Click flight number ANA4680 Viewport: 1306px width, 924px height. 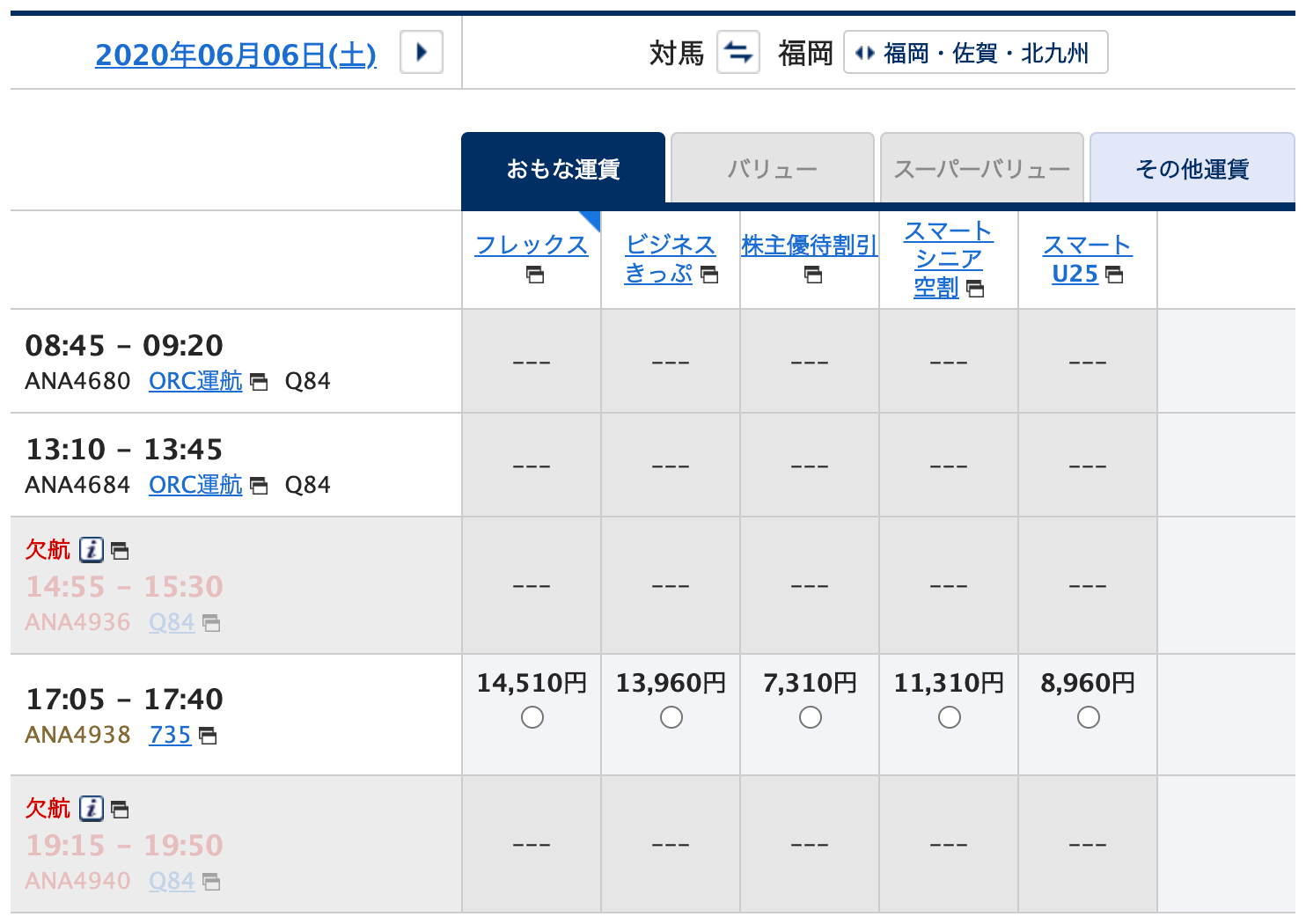coord(77,381)
